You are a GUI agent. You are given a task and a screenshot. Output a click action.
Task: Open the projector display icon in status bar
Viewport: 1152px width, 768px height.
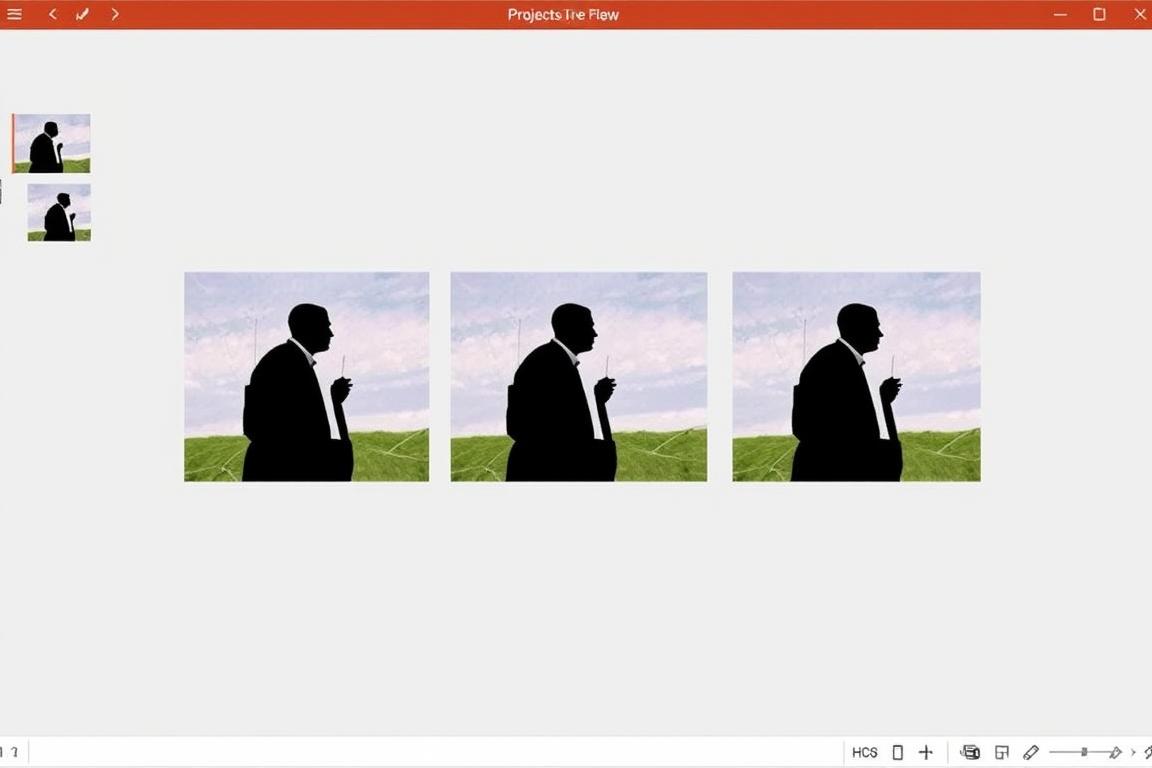click(970, 751)
